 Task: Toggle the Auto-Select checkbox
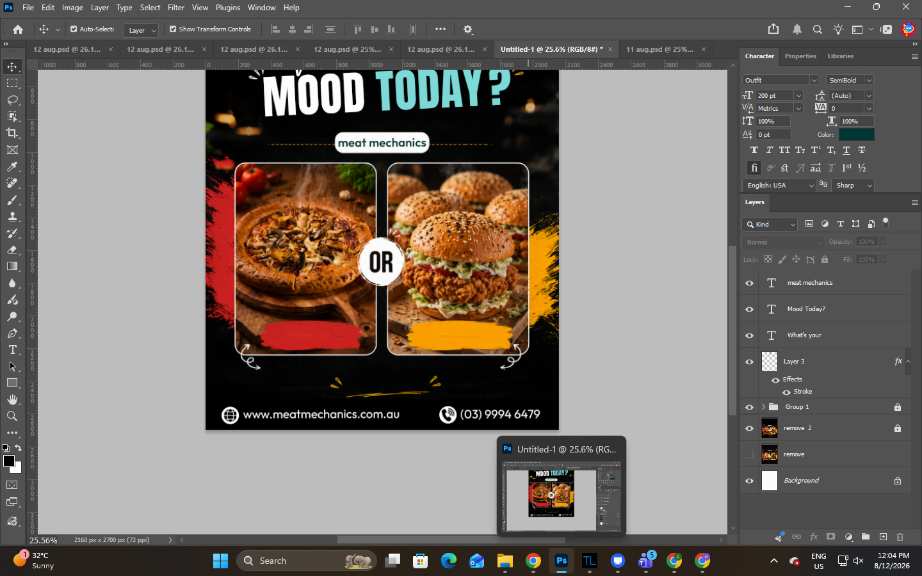coord(74,29)
